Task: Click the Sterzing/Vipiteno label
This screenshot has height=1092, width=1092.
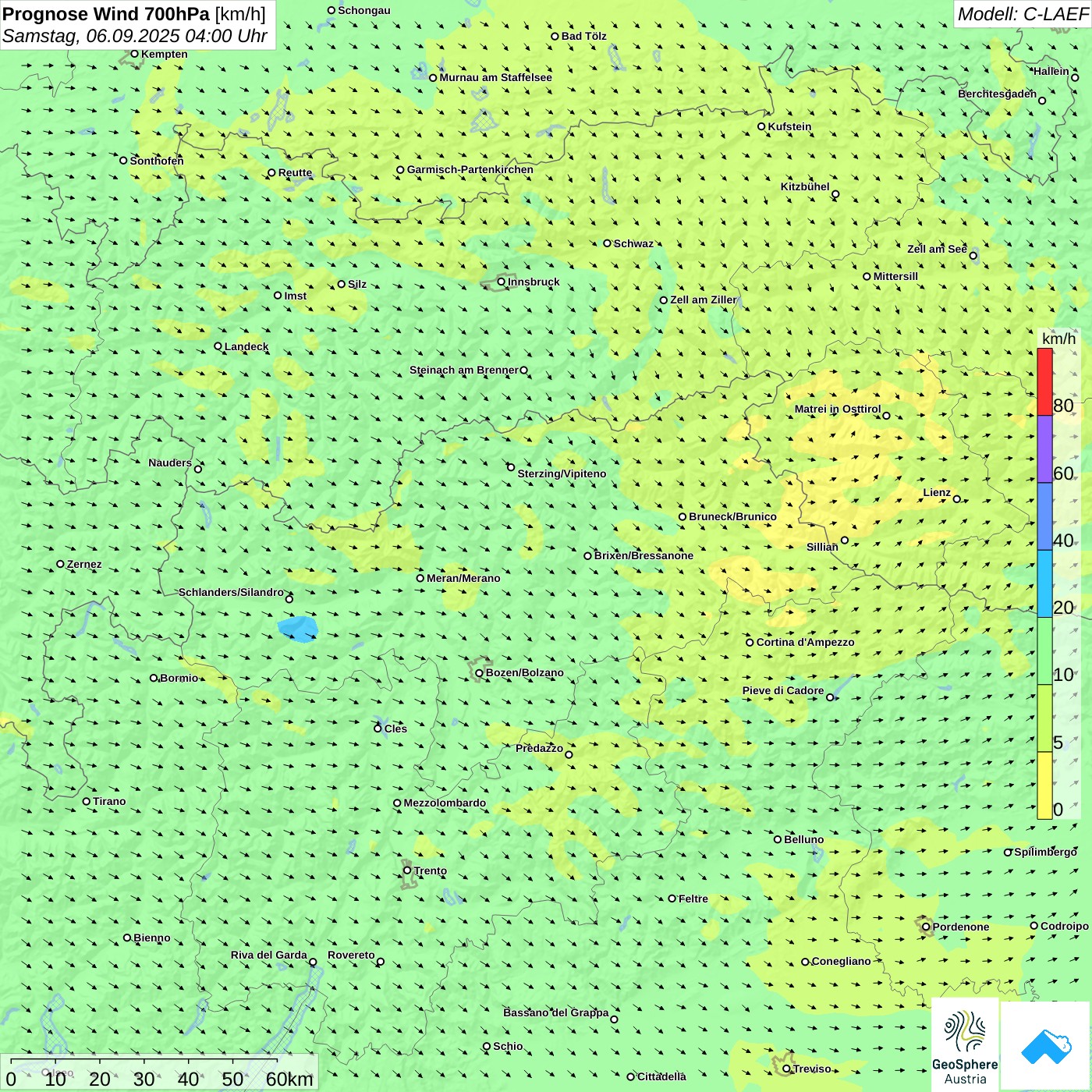Action: [562, 473]
